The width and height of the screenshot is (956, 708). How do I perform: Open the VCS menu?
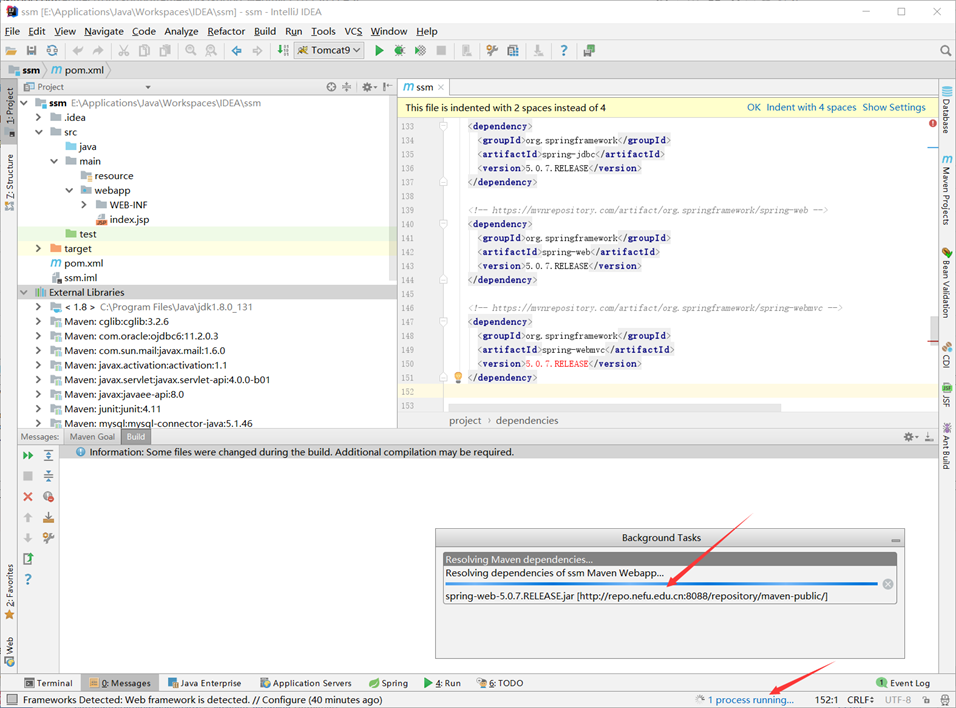coord(353,31)
